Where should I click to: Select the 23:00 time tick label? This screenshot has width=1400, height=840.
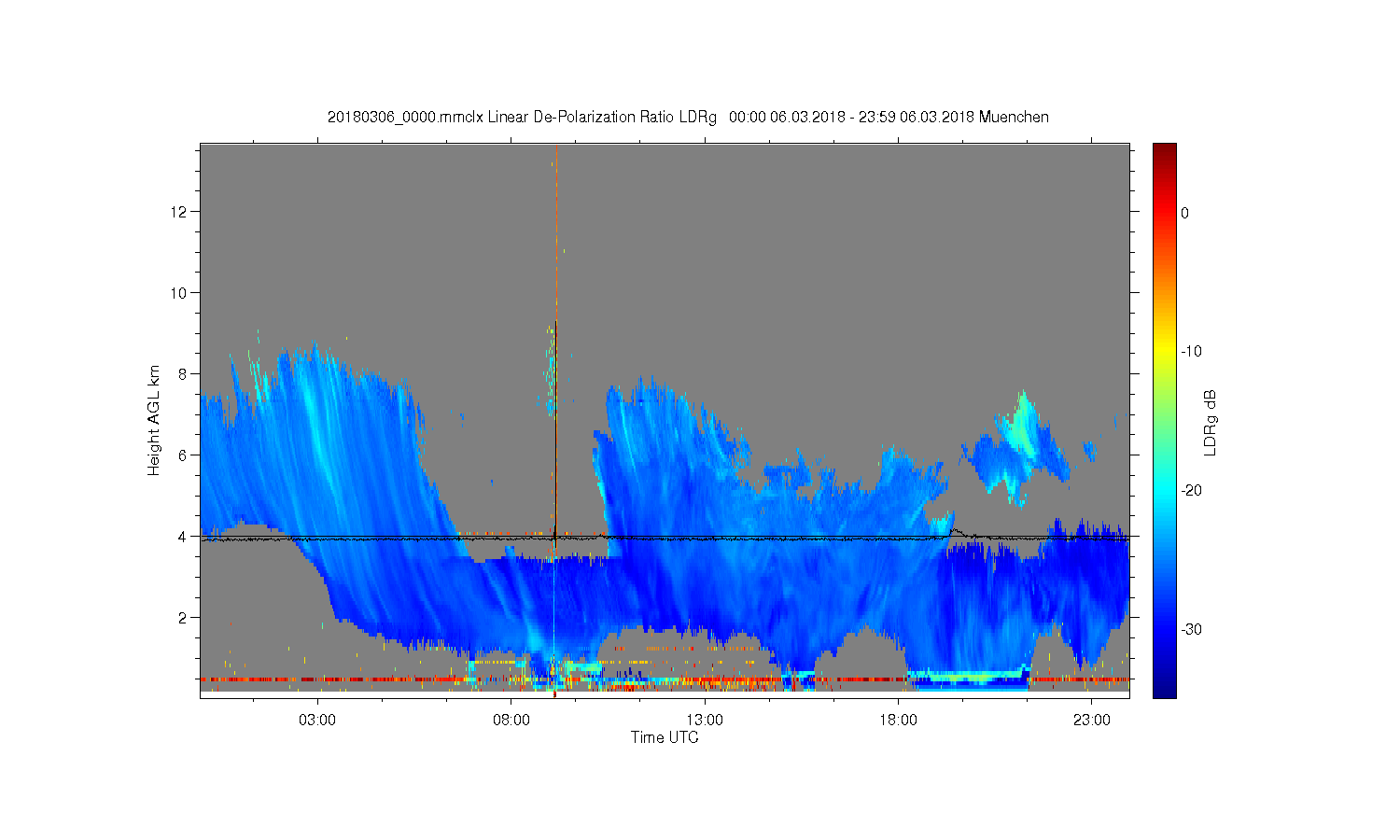point(1092,721)
